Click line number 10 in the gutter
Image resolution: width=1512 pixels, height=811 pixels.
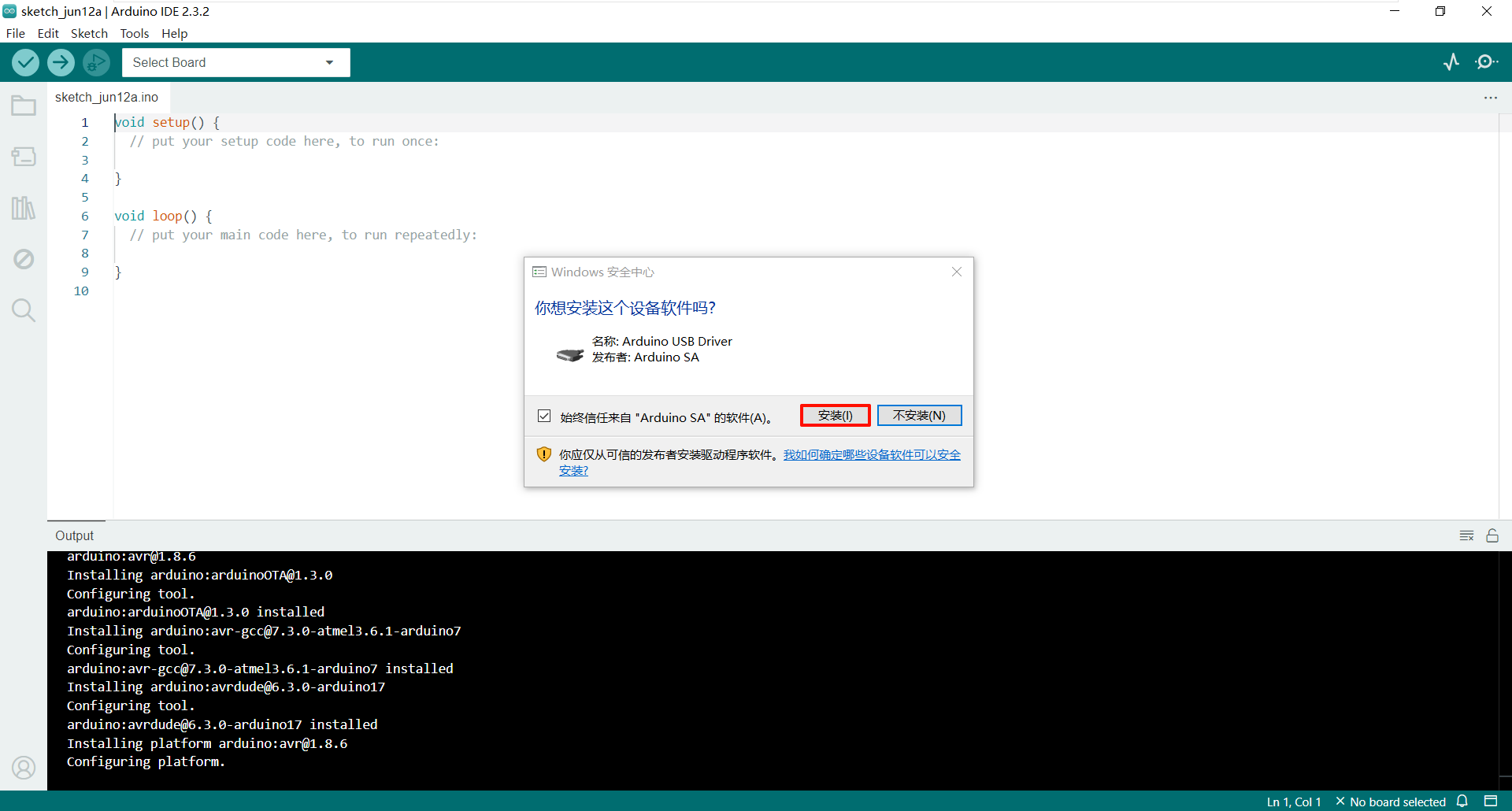pos(81,291)
